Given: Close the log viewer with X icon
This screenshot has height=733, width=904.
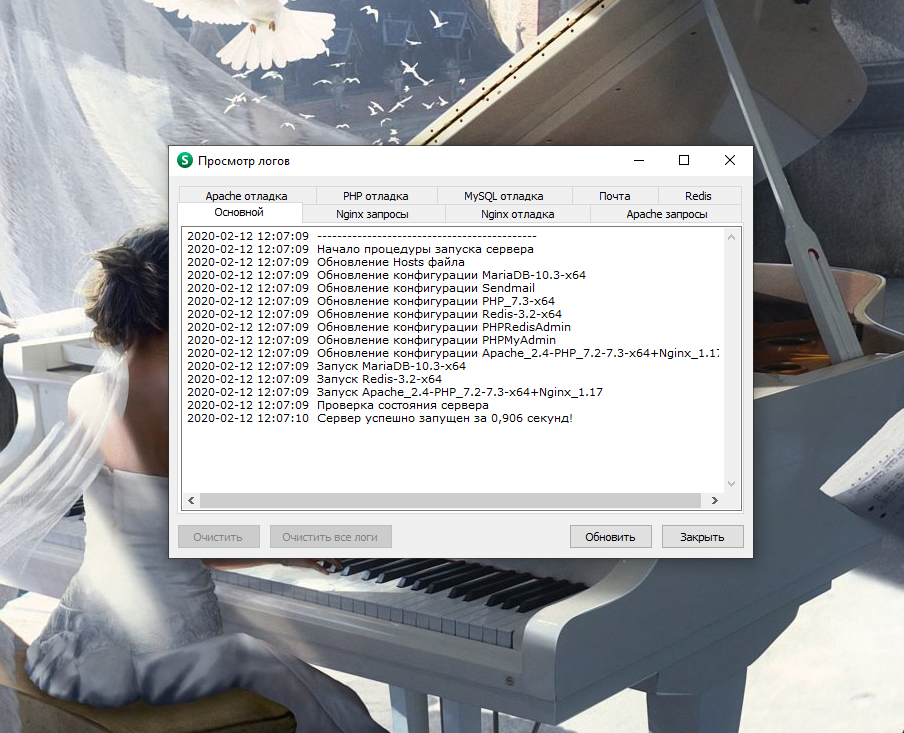Looking at the screenshot, I should click(730, 160).
